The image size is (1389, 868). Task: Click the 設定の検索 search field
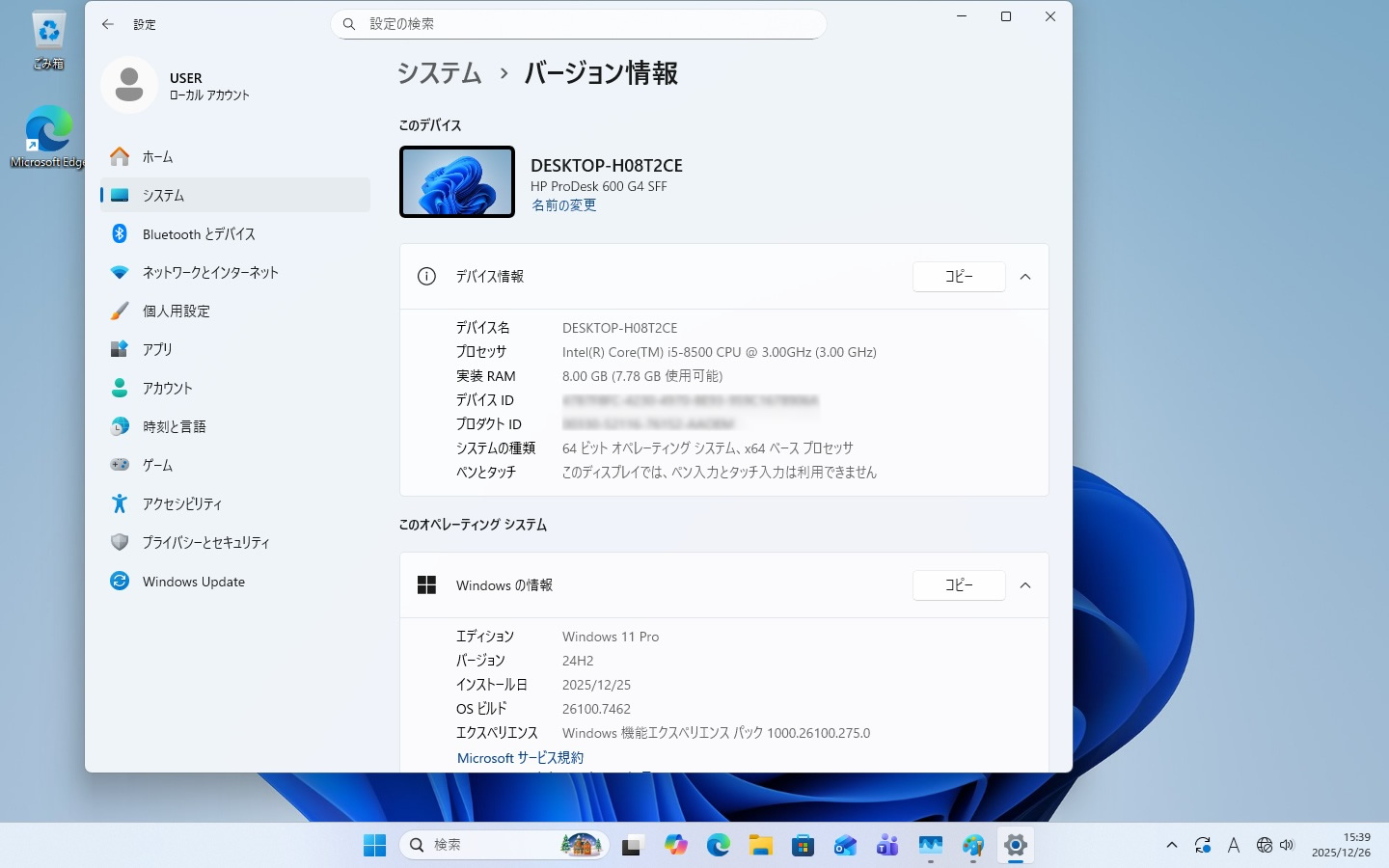tap(579, 24)
